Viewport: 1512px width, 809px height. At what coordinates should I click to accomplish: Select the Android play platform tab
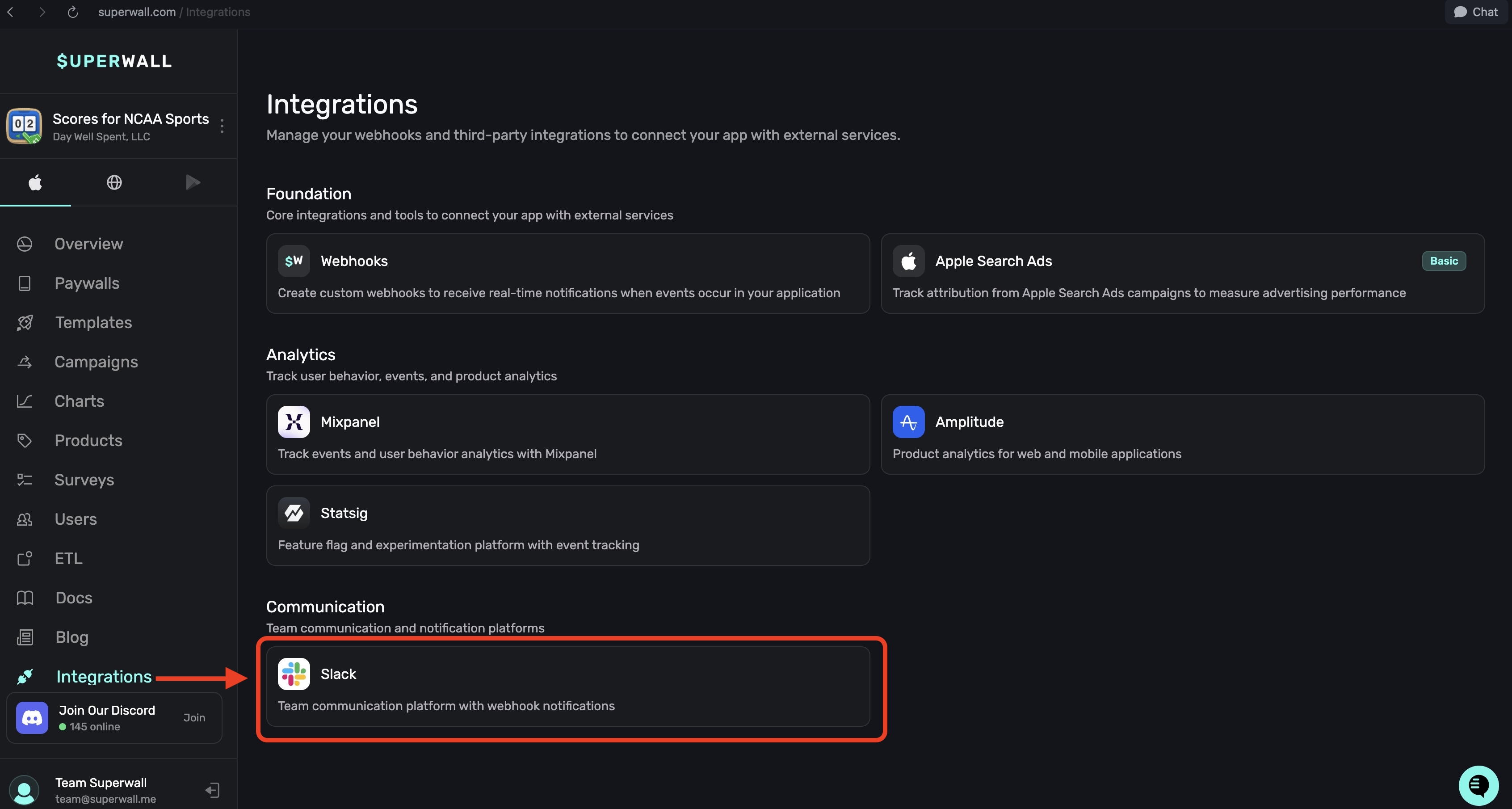pos(193,182)
